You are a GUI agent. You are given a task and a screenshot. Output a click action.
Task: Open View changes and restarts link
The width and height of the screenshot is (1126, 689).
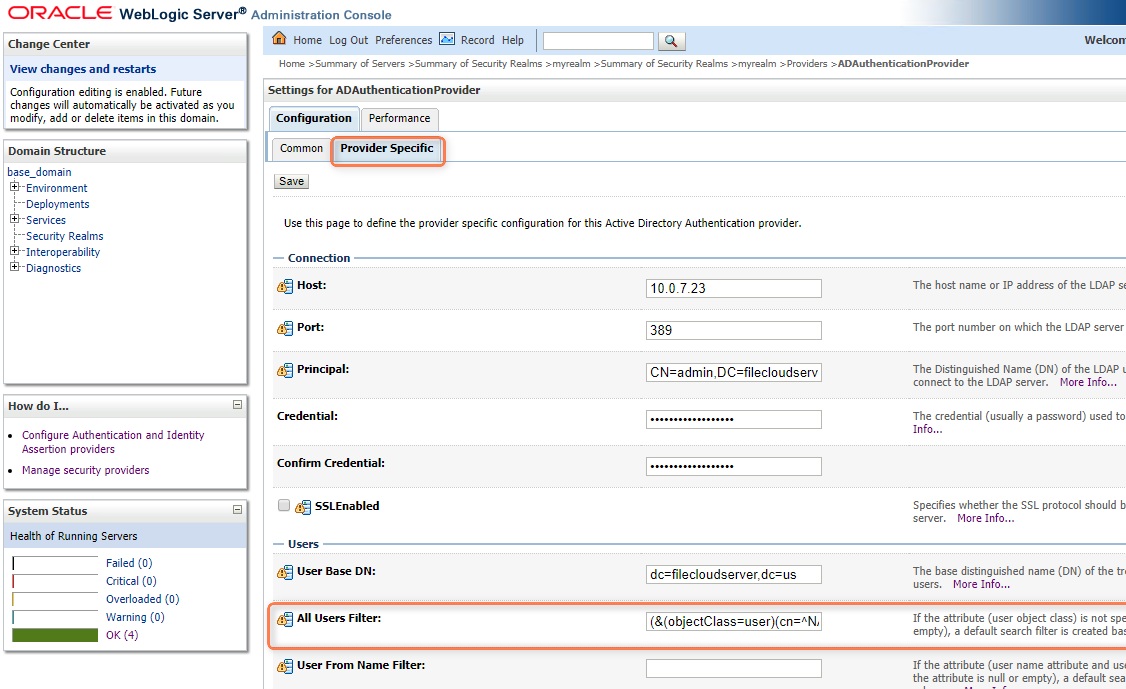(83, 69)
